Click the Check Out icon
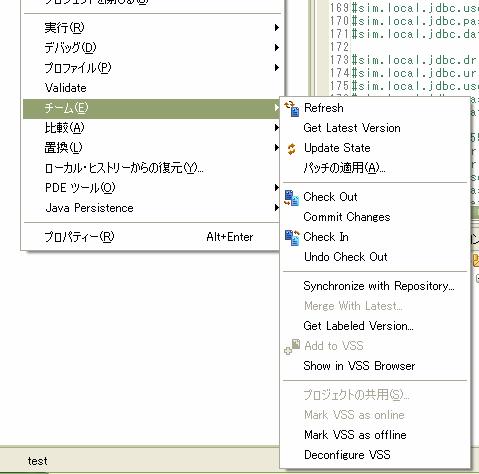The width and height of the screenshot is (479, 474). tap(292, 197)
